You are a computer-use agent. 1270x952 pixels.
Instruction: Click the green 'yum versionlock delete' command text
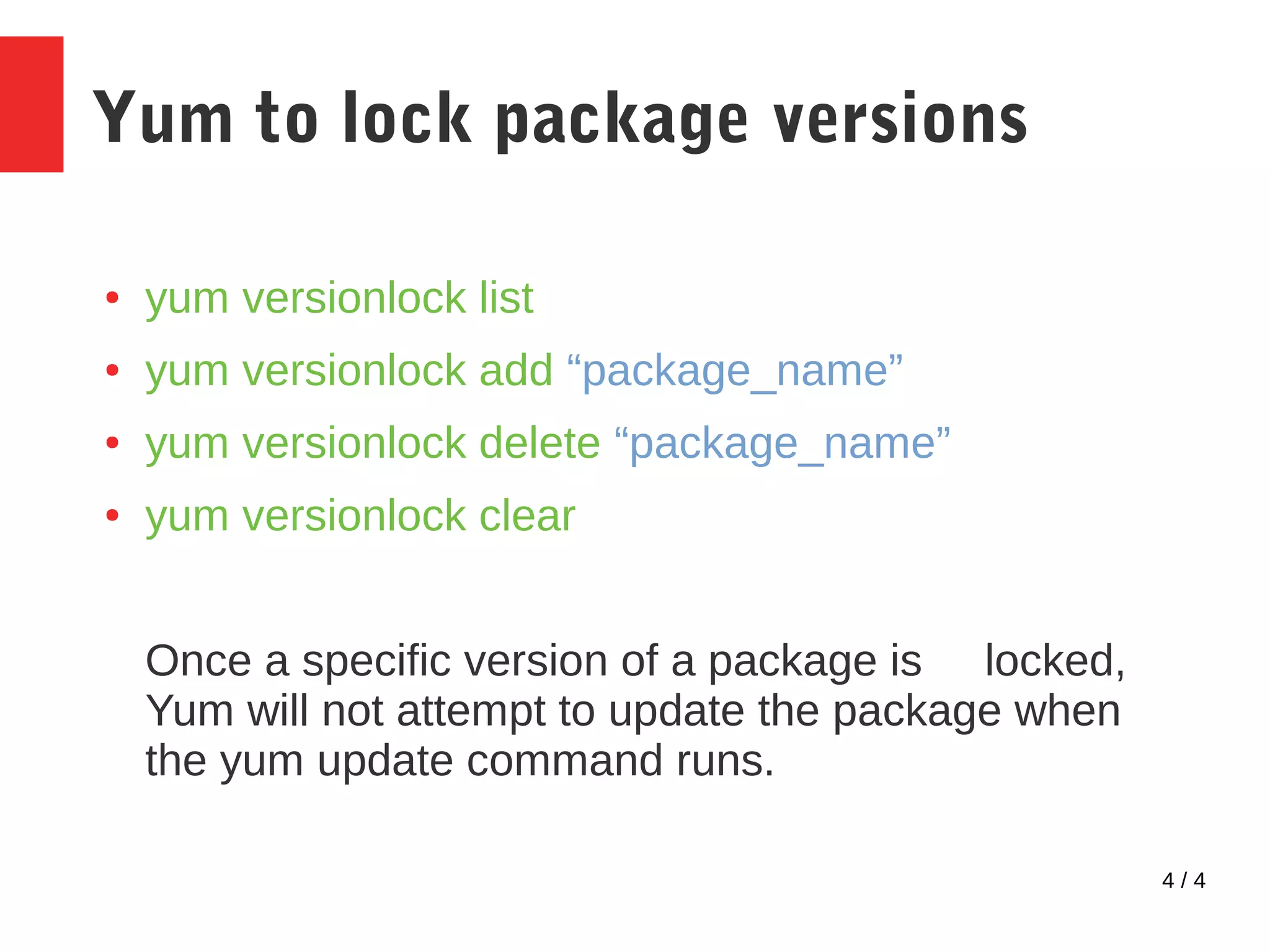click(x=373, y=444)
